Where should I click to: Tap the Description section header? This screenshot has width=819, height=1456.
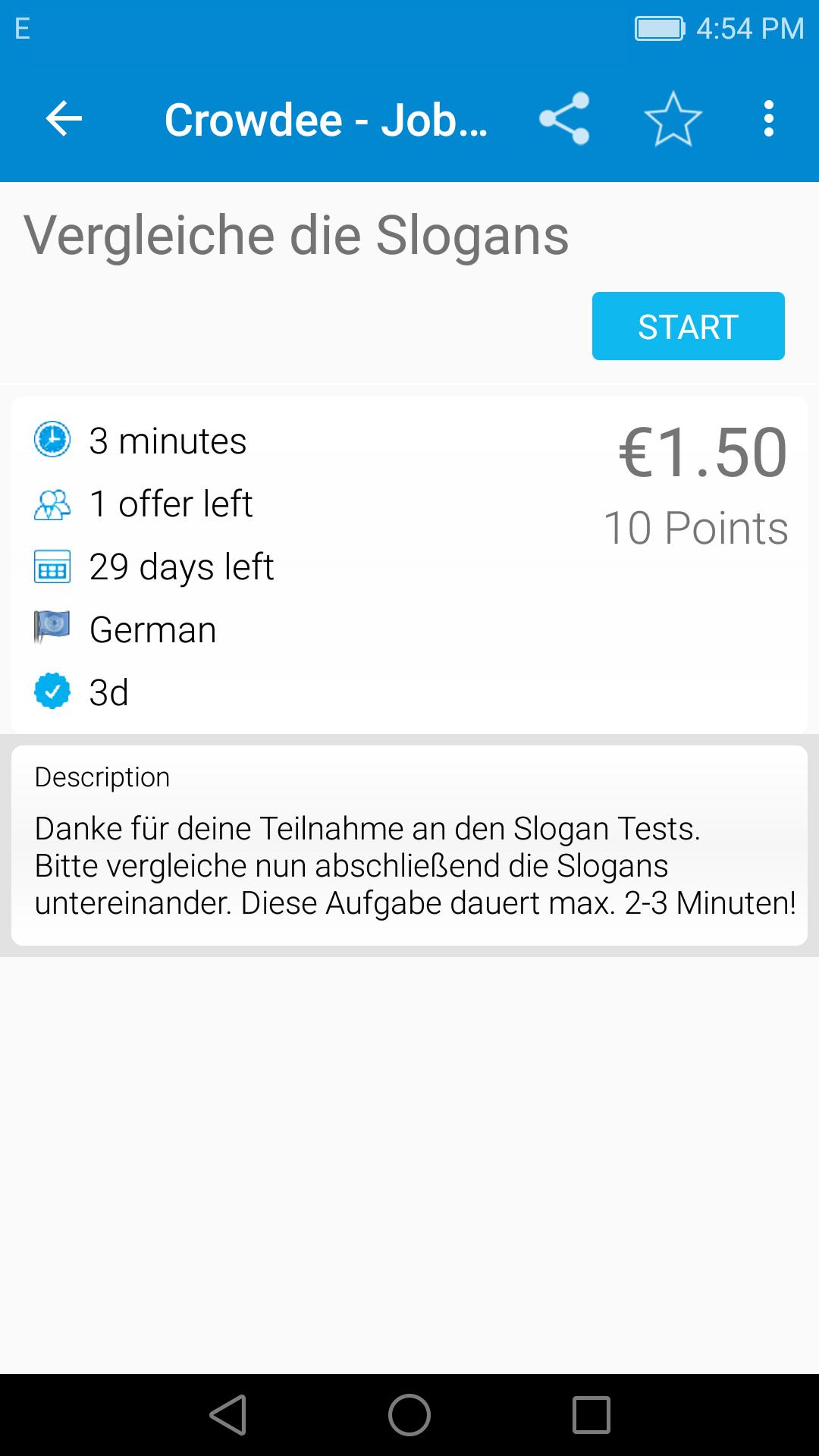(x=102, y=777)
